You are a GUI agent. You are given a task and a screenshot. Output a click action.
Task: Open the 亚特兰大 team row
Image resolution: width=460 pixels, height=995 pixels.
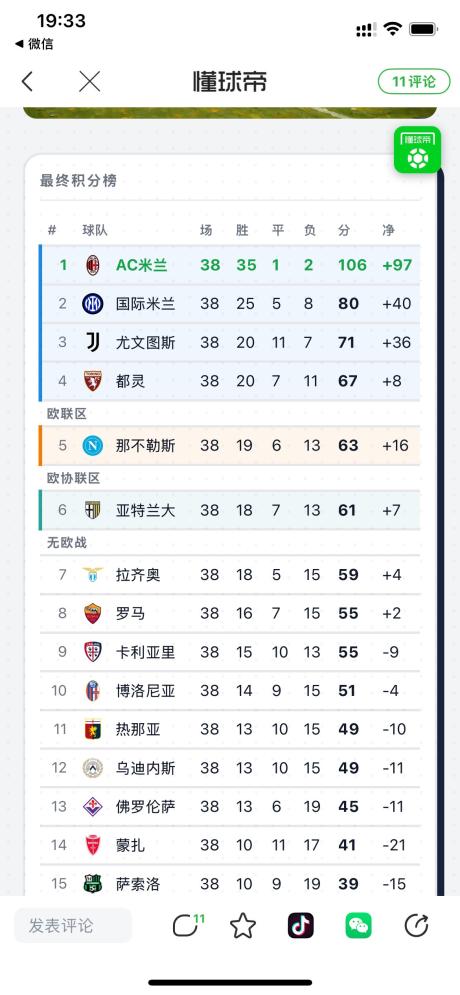(230, 510)
